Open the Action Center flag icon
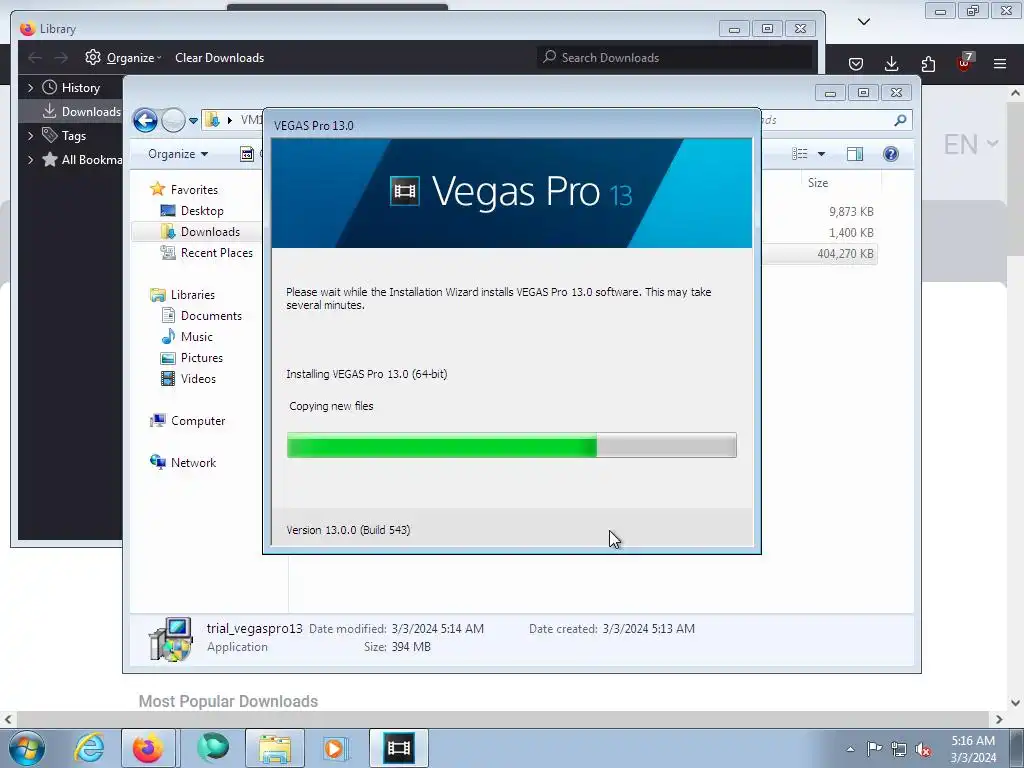Screen dimensions: 1024x768 coord(874,749)
